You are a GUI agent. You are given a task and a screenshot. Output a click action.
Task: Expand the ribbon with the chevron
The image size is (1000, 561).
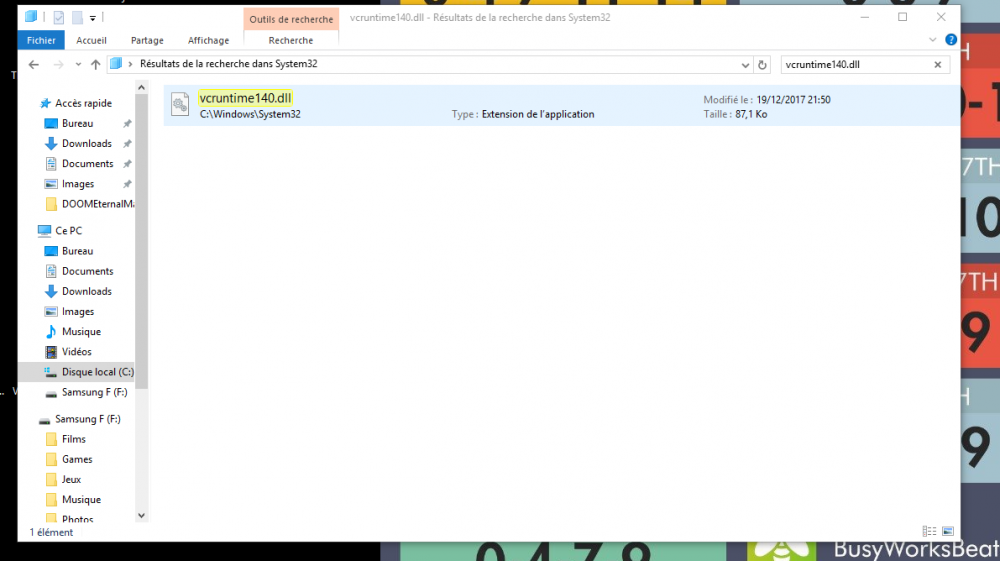tap(932, 40)
